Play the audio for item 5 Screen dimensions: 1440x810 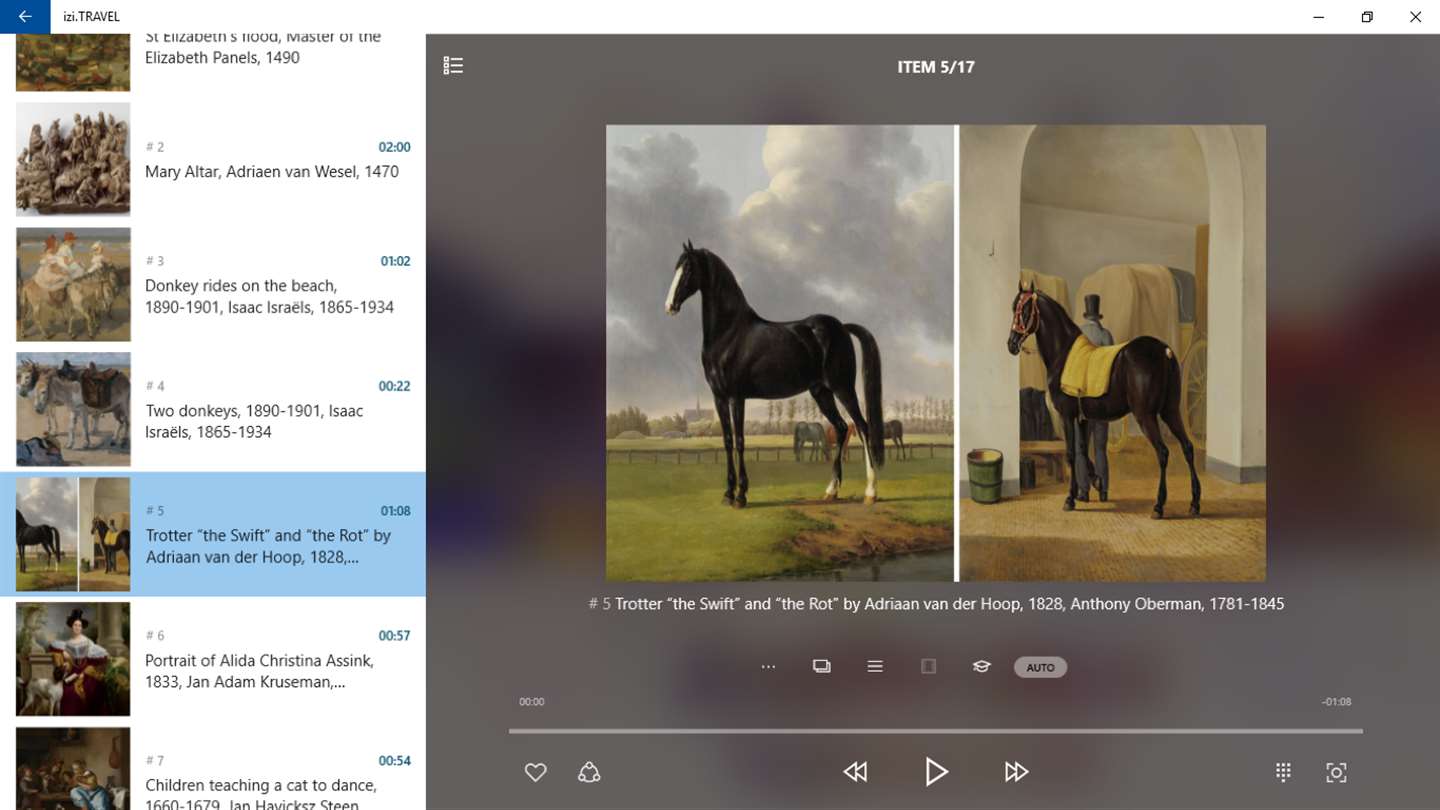click(x=936, y=771)
